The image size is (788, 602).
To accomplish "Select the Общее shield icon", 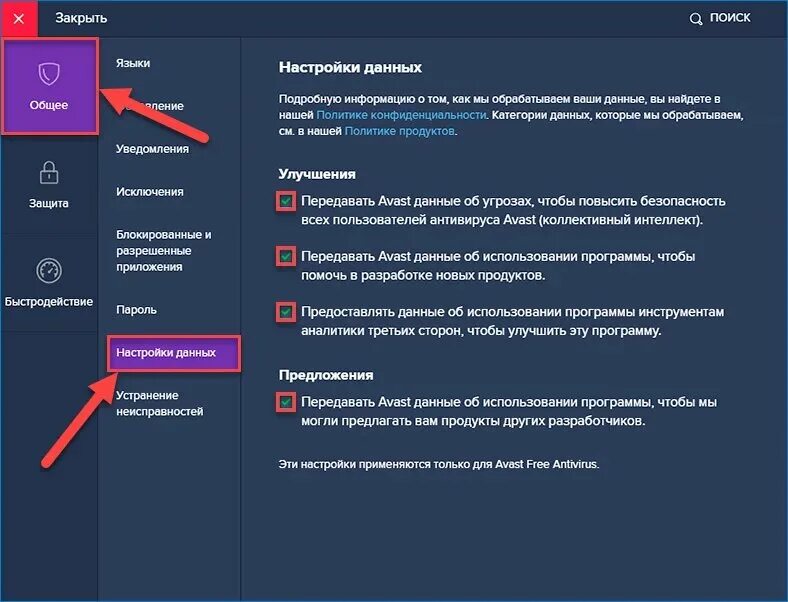I will click(x=49, y=74).
